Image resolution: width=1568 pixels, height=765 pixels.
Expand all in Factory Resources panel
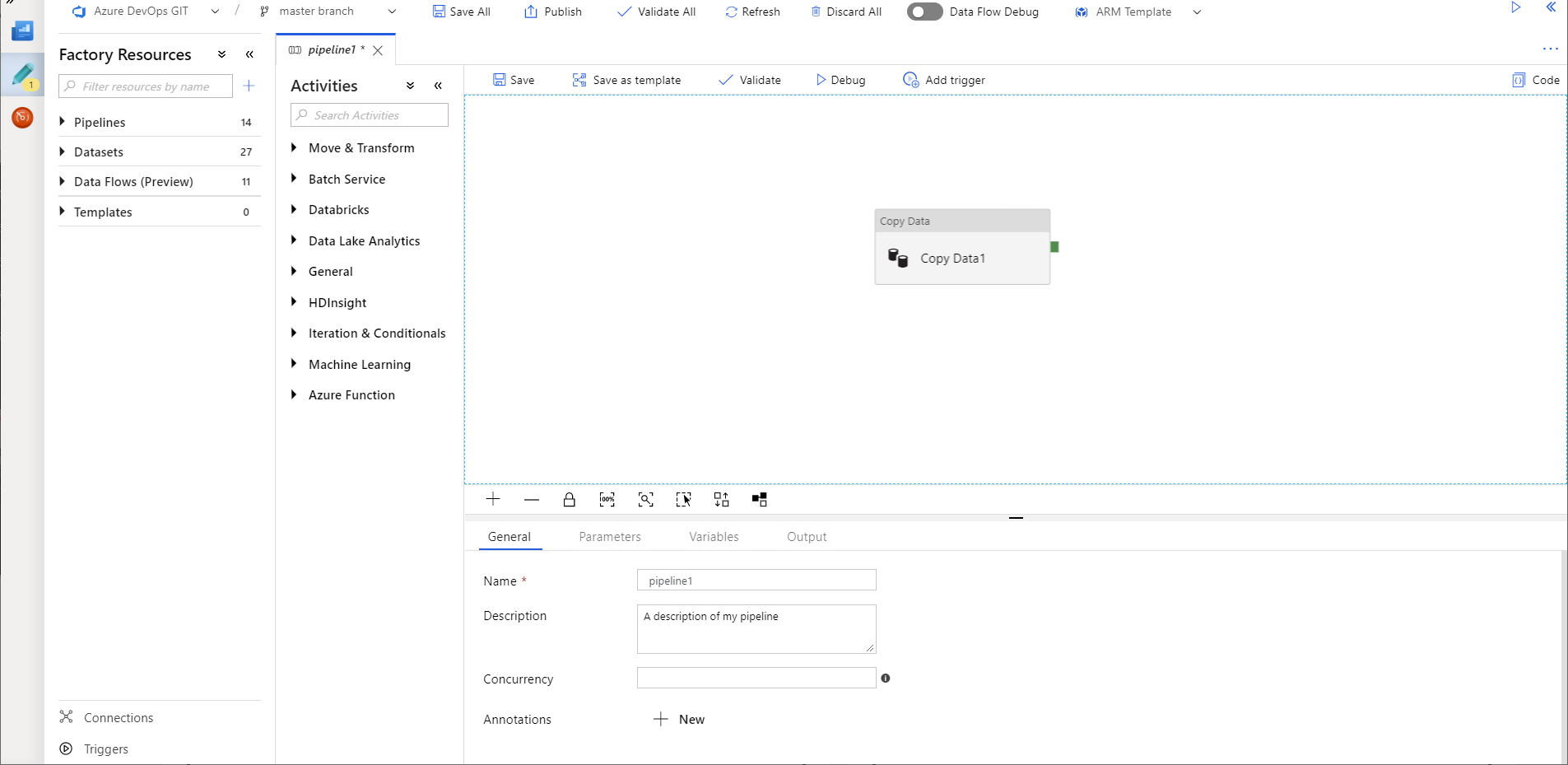(221, 54)
